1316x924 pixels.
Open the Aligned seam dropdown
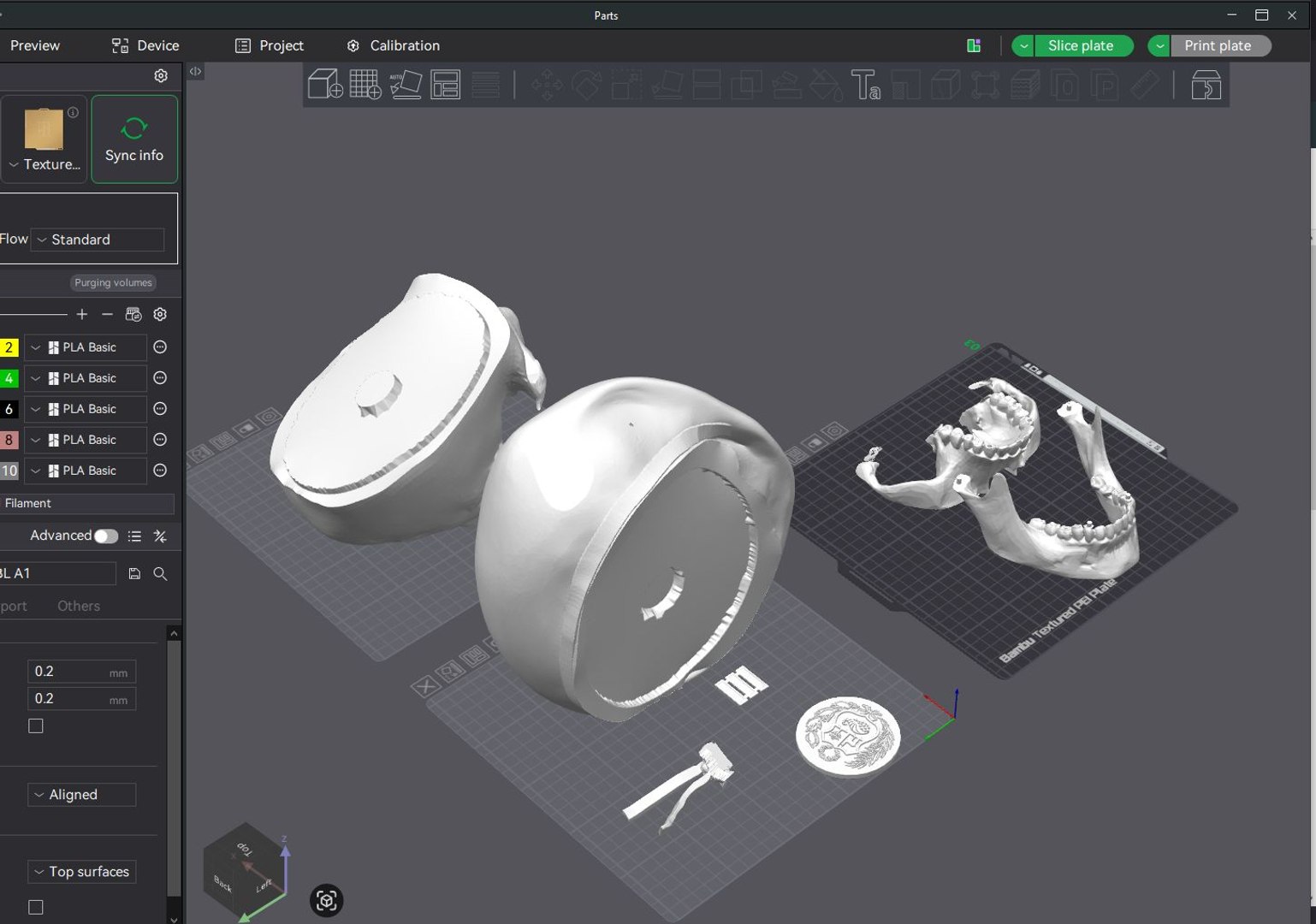click(x=82, y=795)
